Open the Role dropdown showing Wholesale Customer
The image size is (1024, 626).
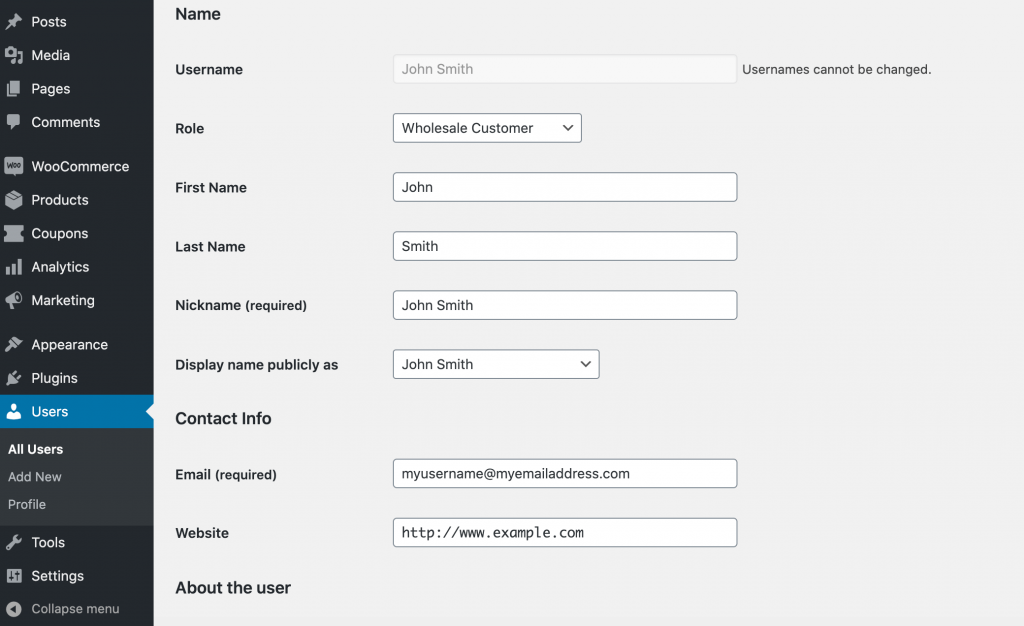(487, 128)
